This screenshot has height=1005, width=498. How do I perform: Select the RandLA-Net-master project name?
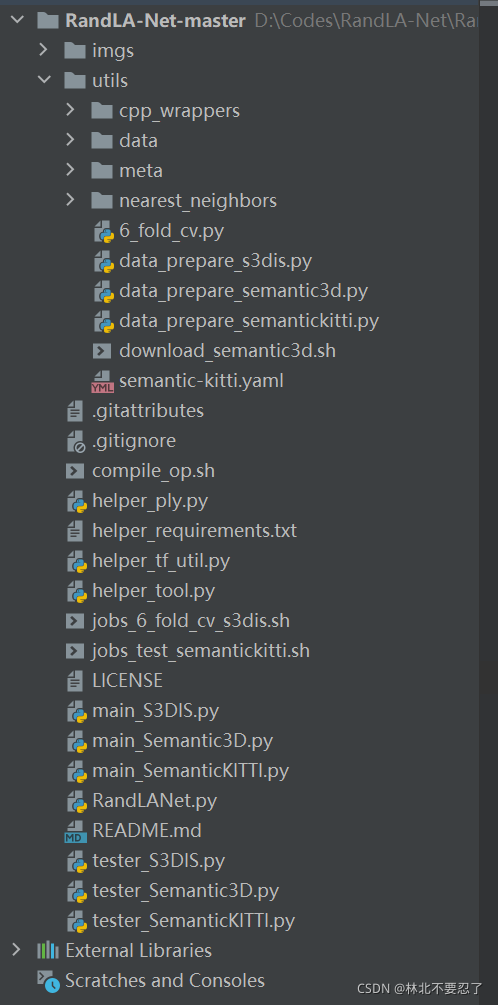pos(156,21)
